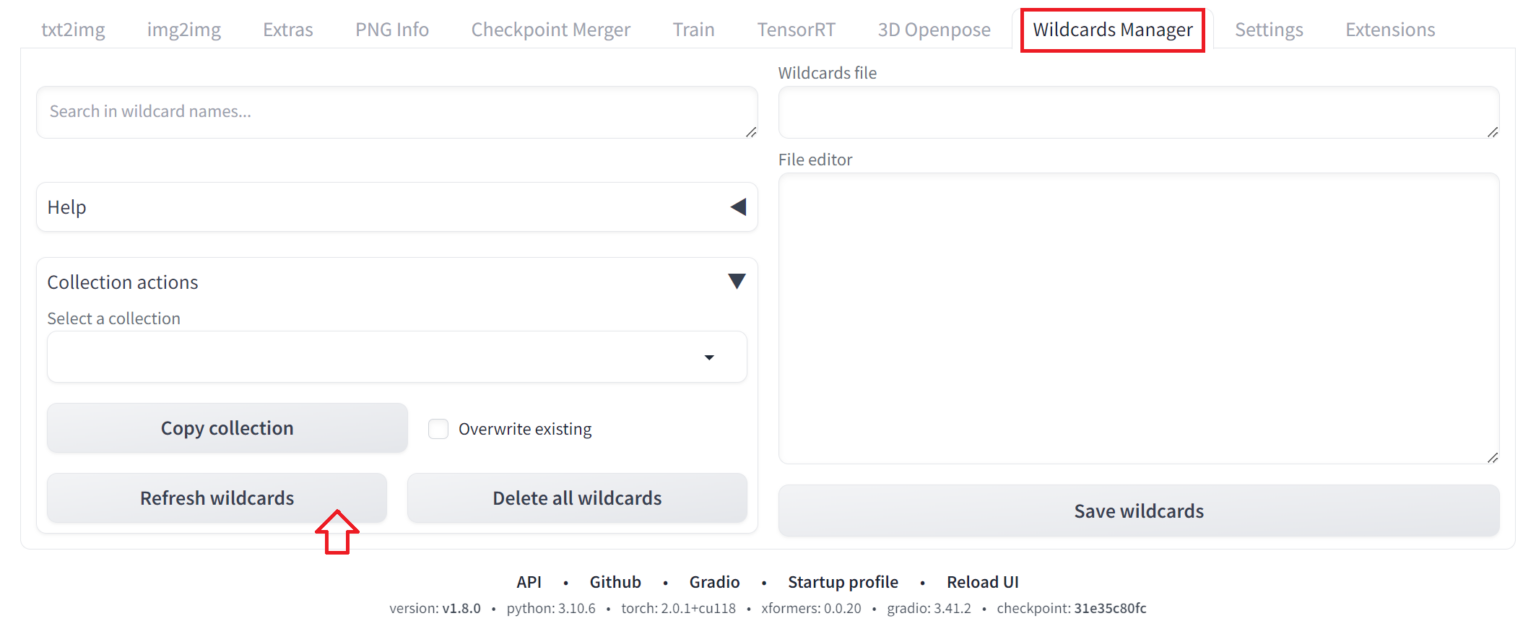Click in the wildcard names search field
1536x634 pixels.
(396, 112)
